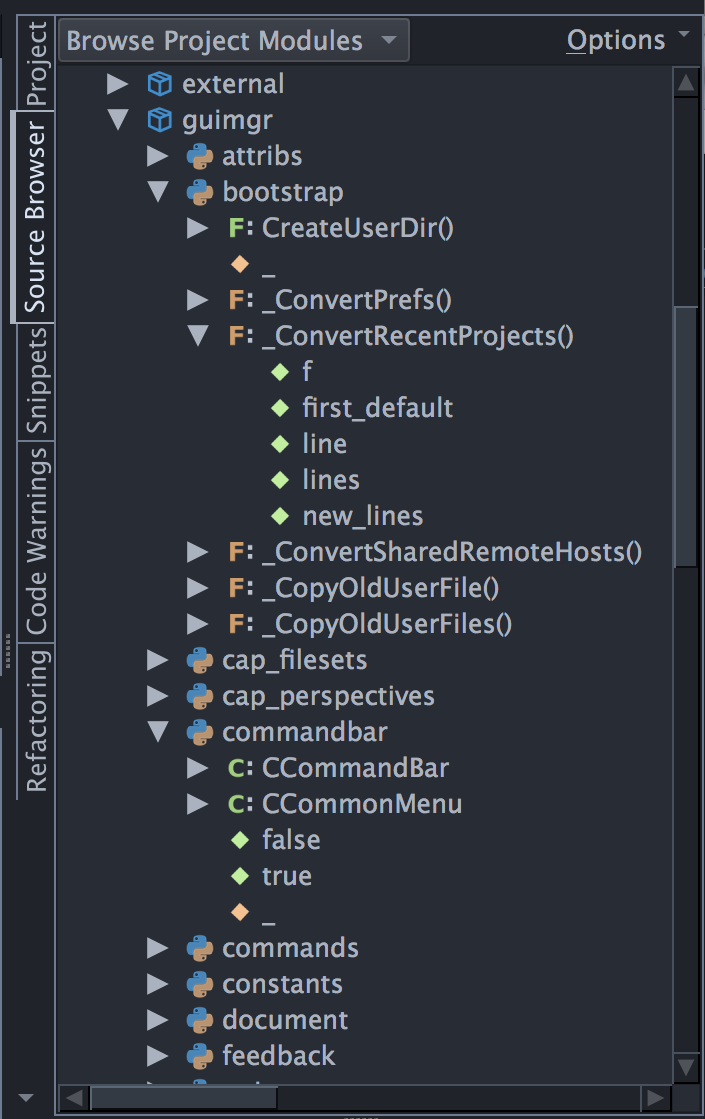This screenshot has height=1119, width=705.
Task: Click the Python icon beside document
Action: tap(200, 1020)
